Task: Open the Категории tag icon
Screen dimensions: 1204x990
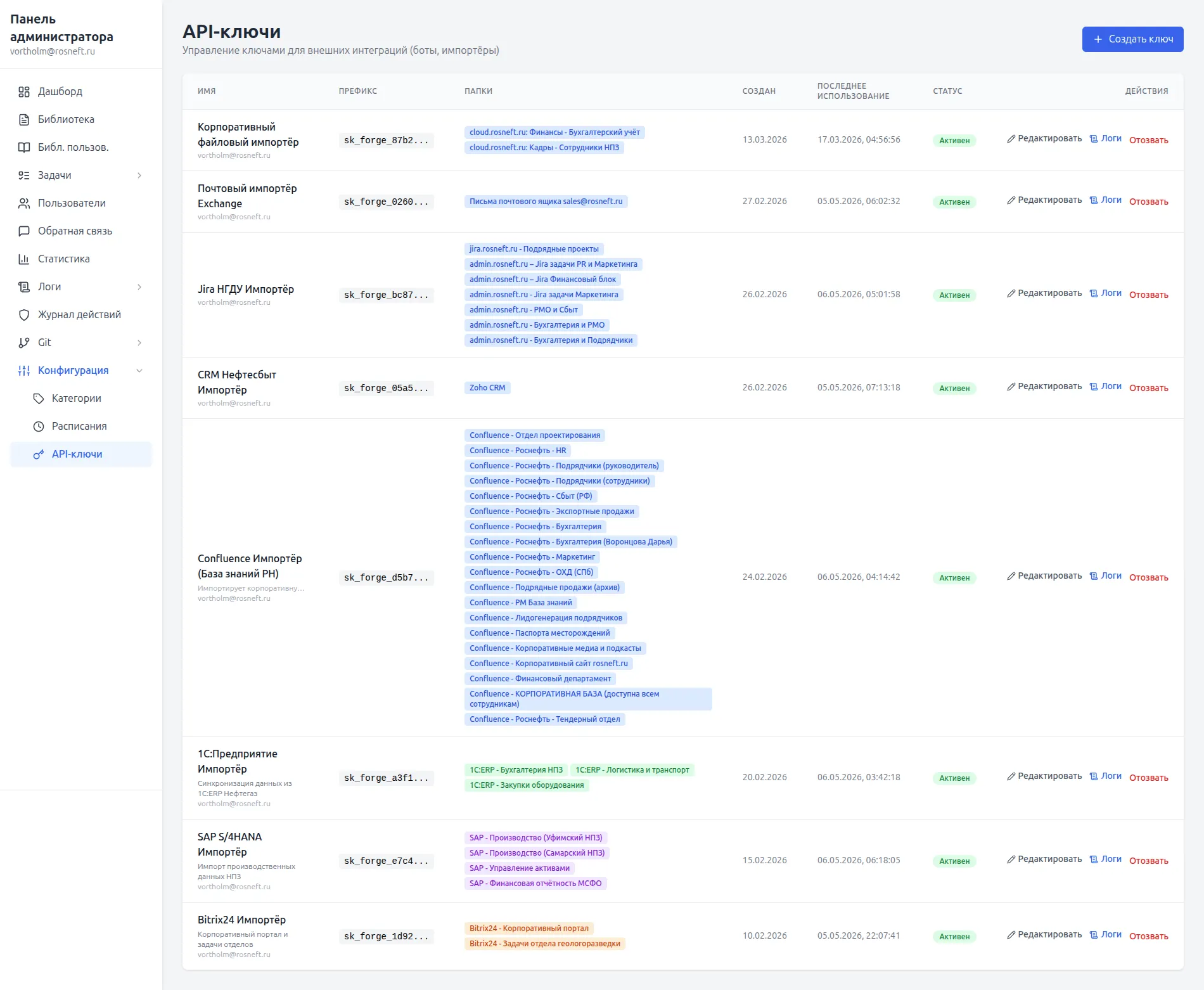Action: pos(39,399)
